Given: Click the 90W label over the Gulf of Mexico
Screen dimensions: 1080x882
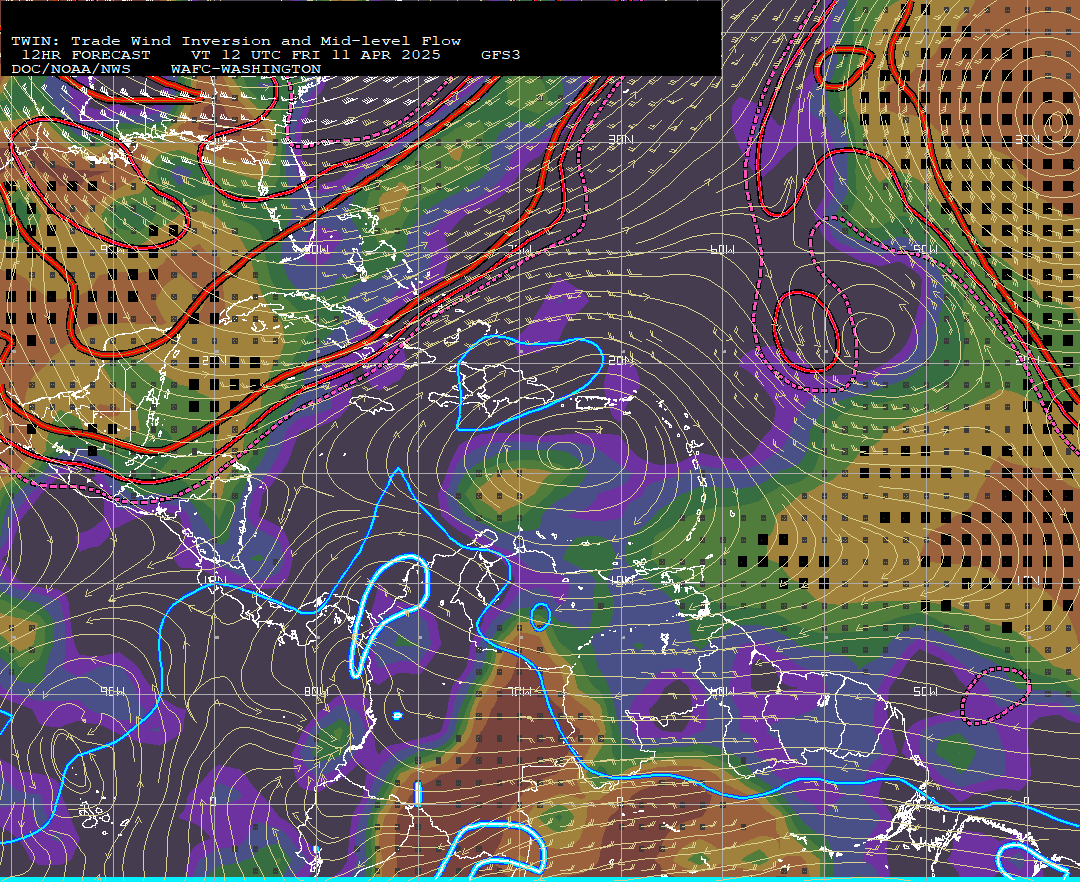Looking at the screenshot, I should point(112,249).
